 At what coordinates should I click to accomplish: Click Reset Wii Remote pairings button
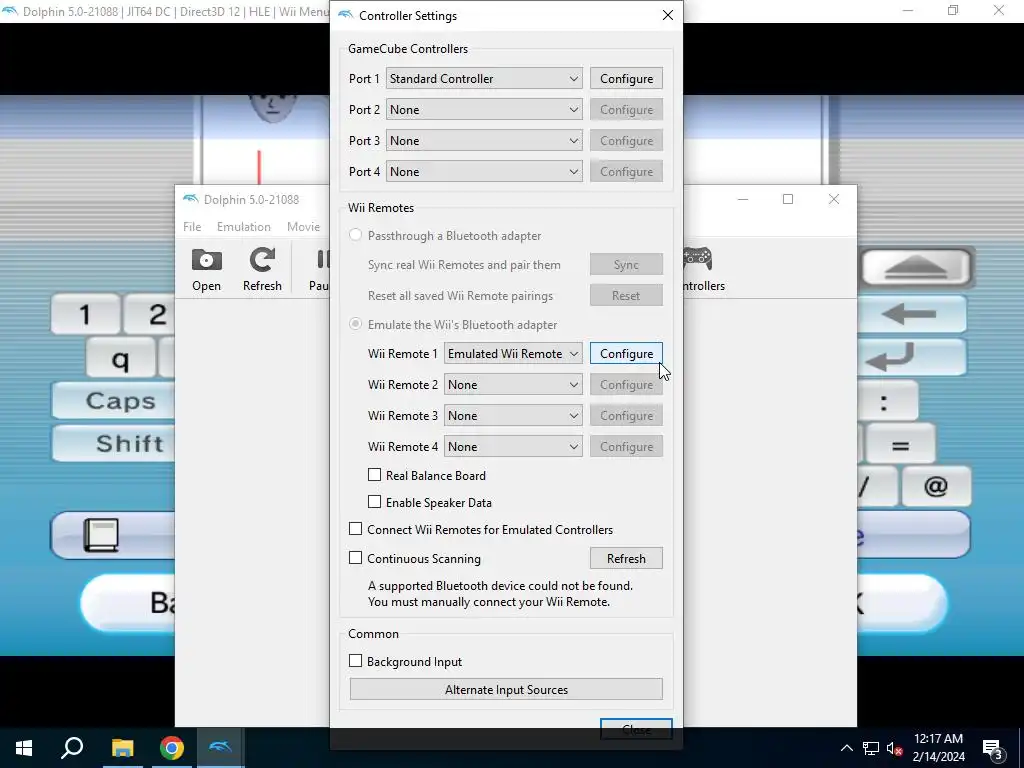click(x=626, y=295)
